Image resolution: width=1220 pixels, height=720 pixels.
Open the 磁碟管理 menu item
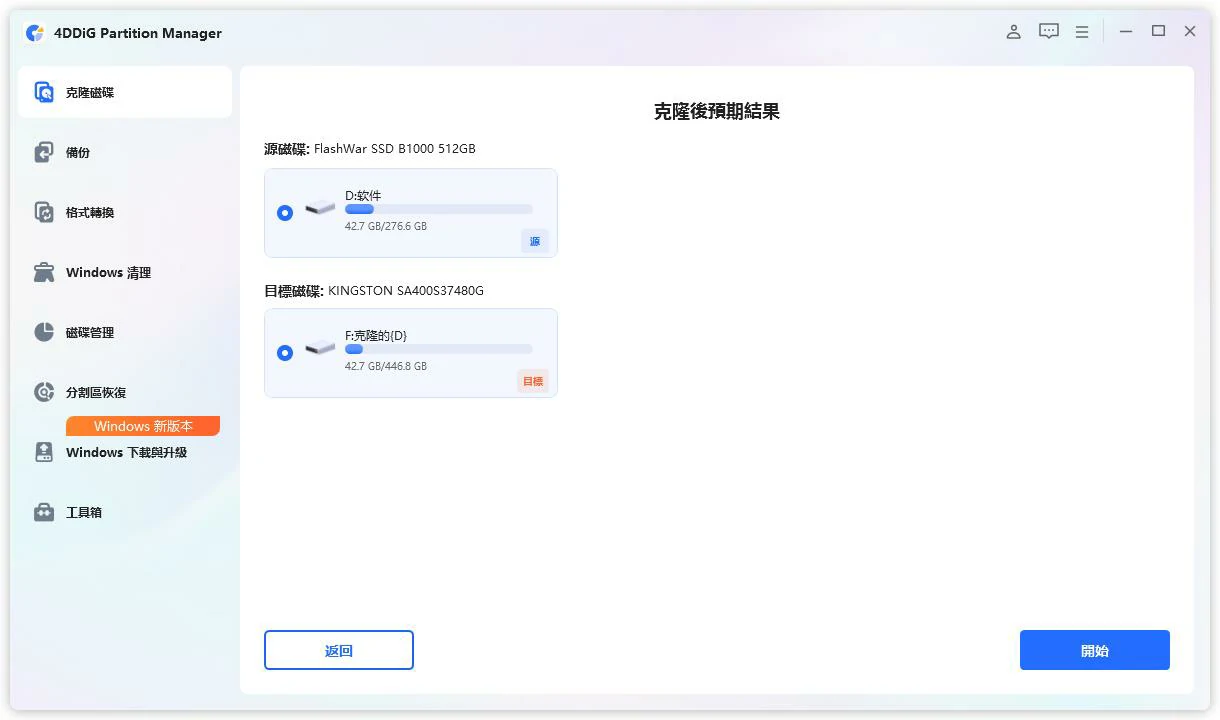(x=125, y=332)
